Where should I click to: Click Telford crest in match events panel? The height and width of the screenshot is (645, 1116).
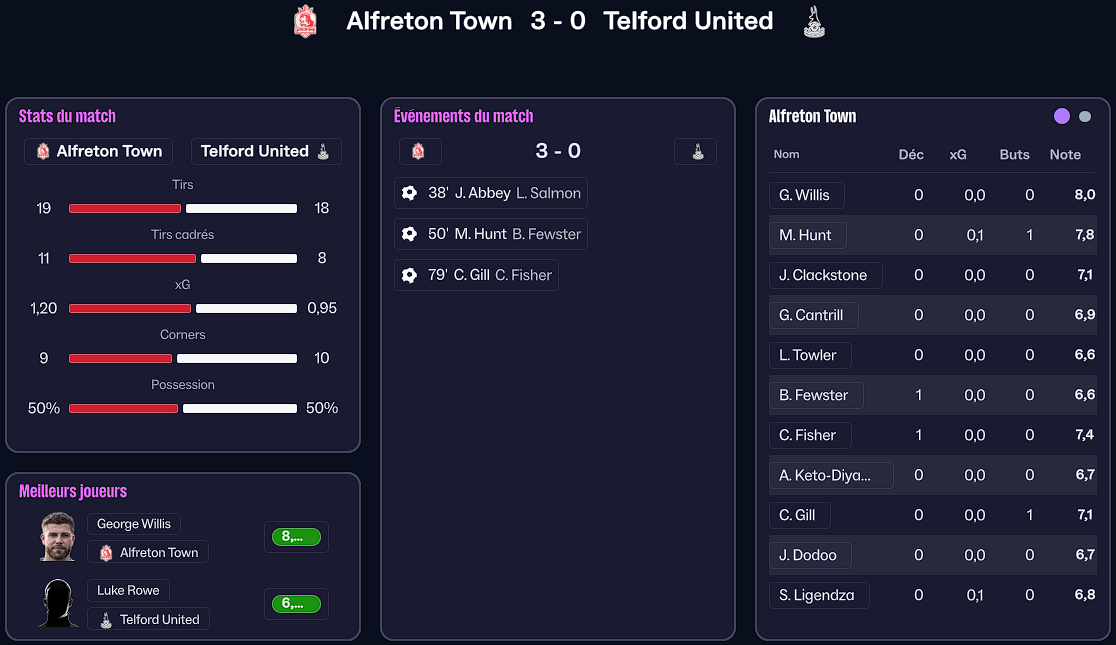[x=697, y=152]
